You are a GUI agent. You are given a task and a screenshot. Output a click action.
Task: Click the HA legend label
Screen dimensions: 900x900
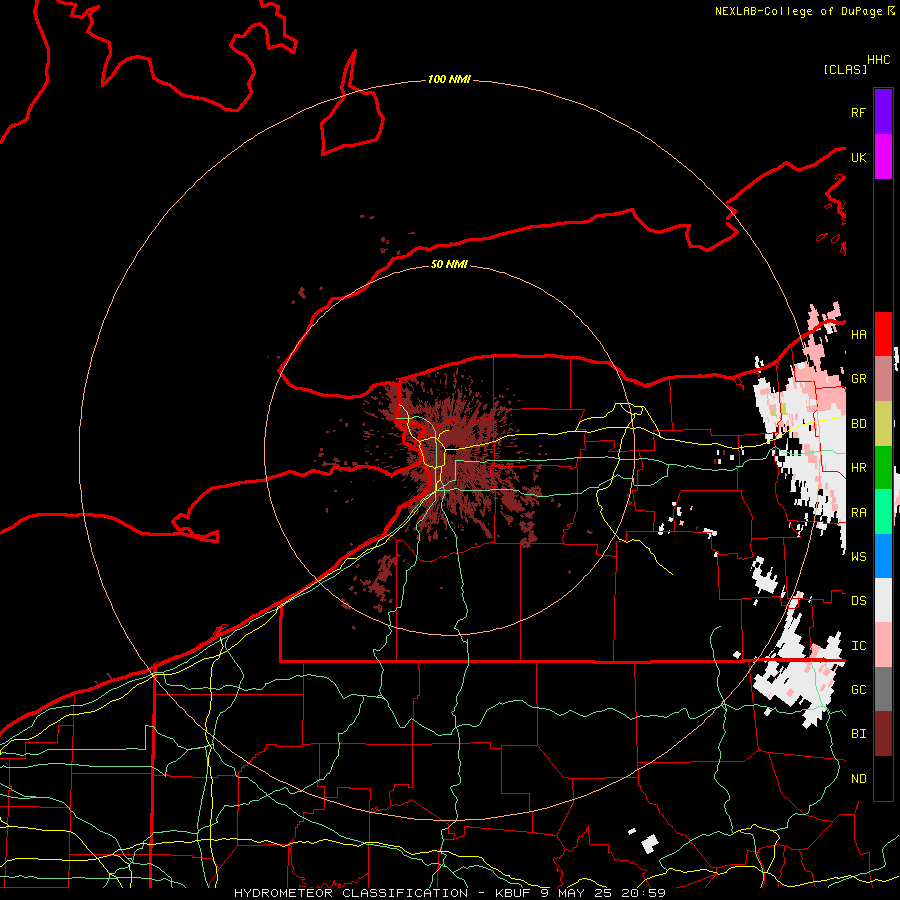click(x=858, y=335)
